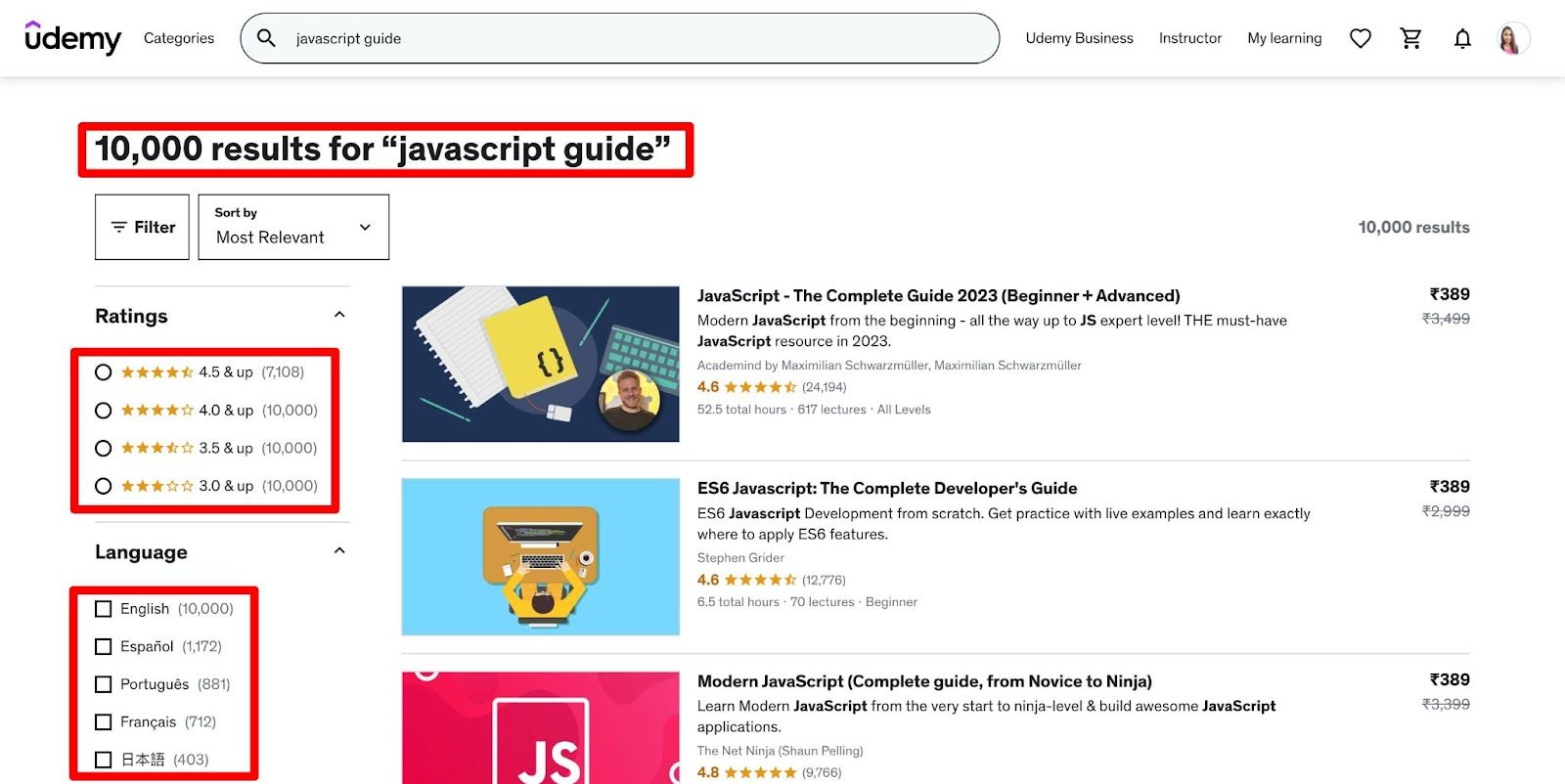Open the Udemy home logo
The width and height of the screenshot is (1565, 784).
72,38
